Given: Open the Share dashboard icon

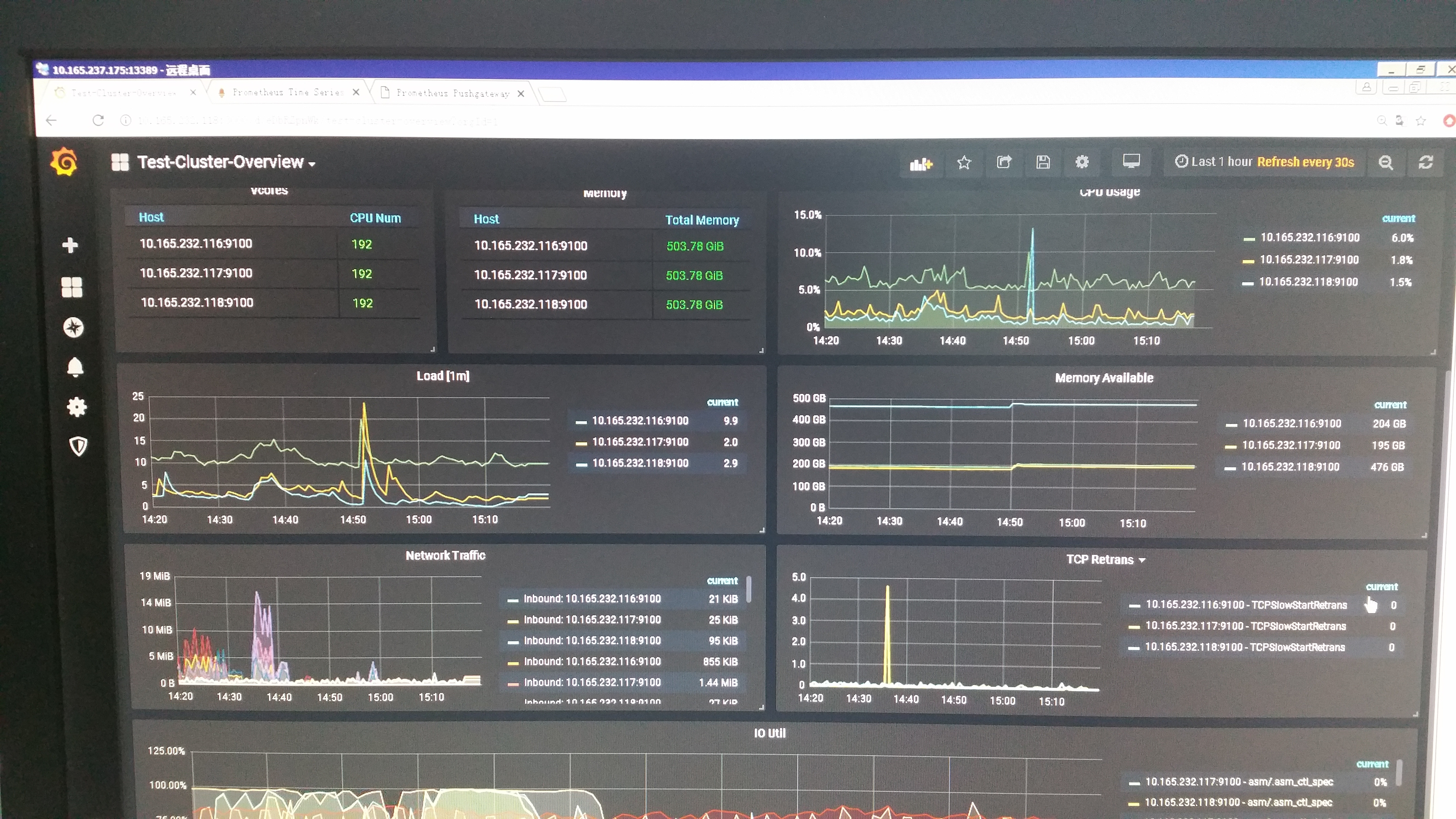Looking at the screenshot, I should [1004, 162].
